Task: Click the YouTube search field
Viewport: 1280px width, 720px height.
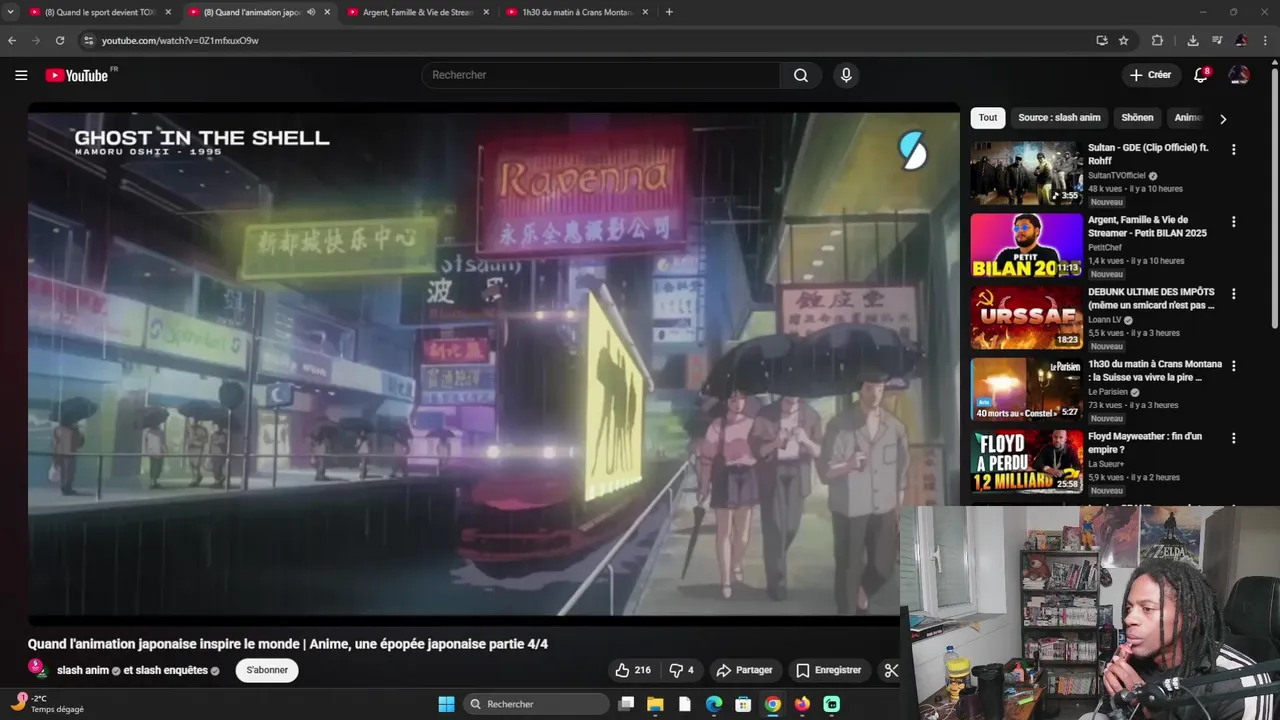Action: (x=600, y=75)
